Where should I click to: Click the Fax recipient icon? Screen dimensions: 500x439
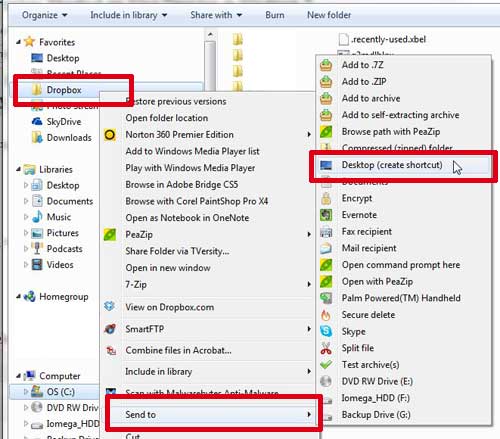click(x=326, y=232)
